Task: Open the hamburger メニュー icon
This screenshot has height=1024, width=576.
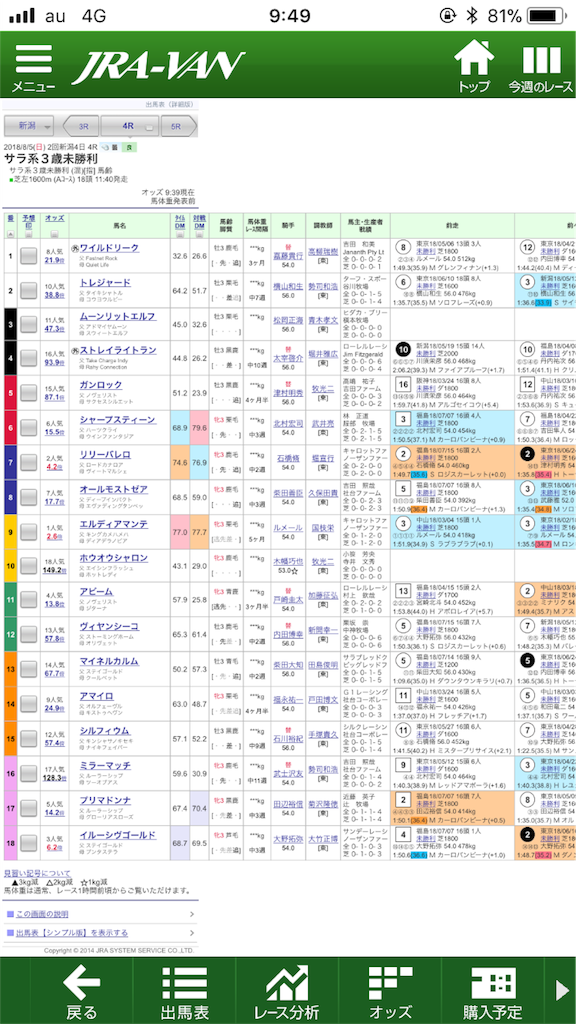Action: (33, 69)
